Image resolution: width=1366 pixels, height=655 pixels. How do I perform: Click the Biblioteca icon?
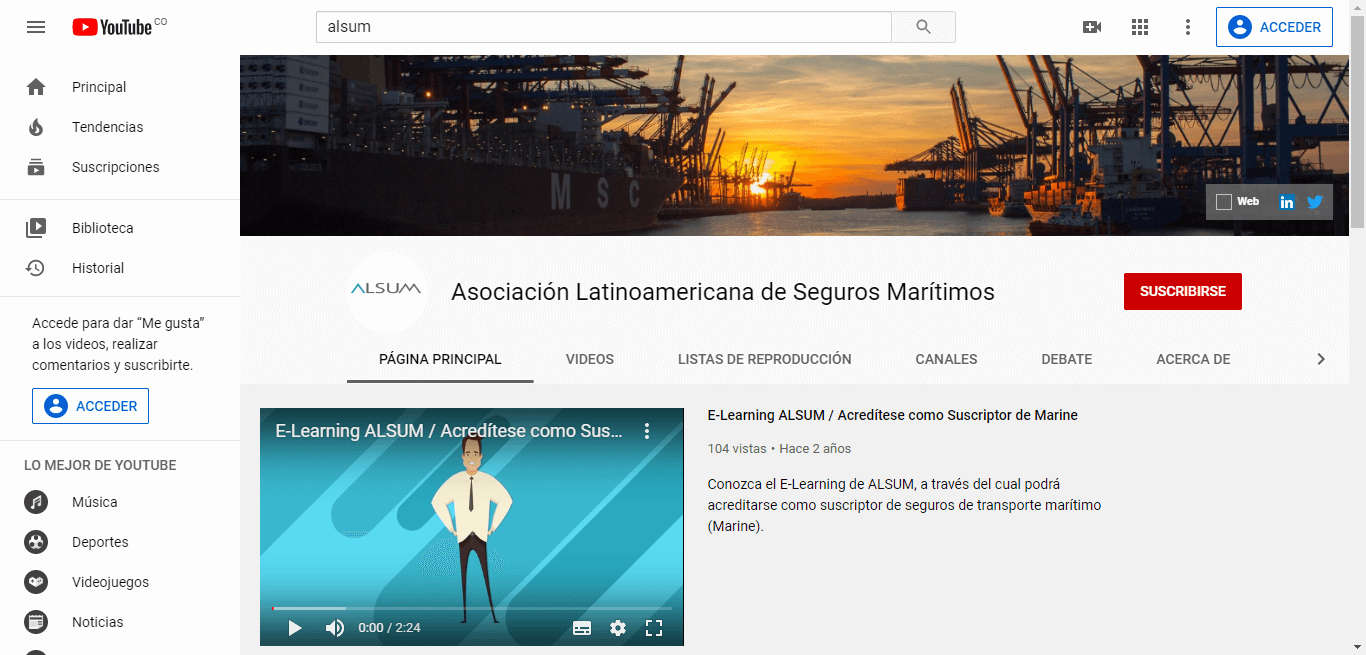pyautogui.click(x=36, y=228)
